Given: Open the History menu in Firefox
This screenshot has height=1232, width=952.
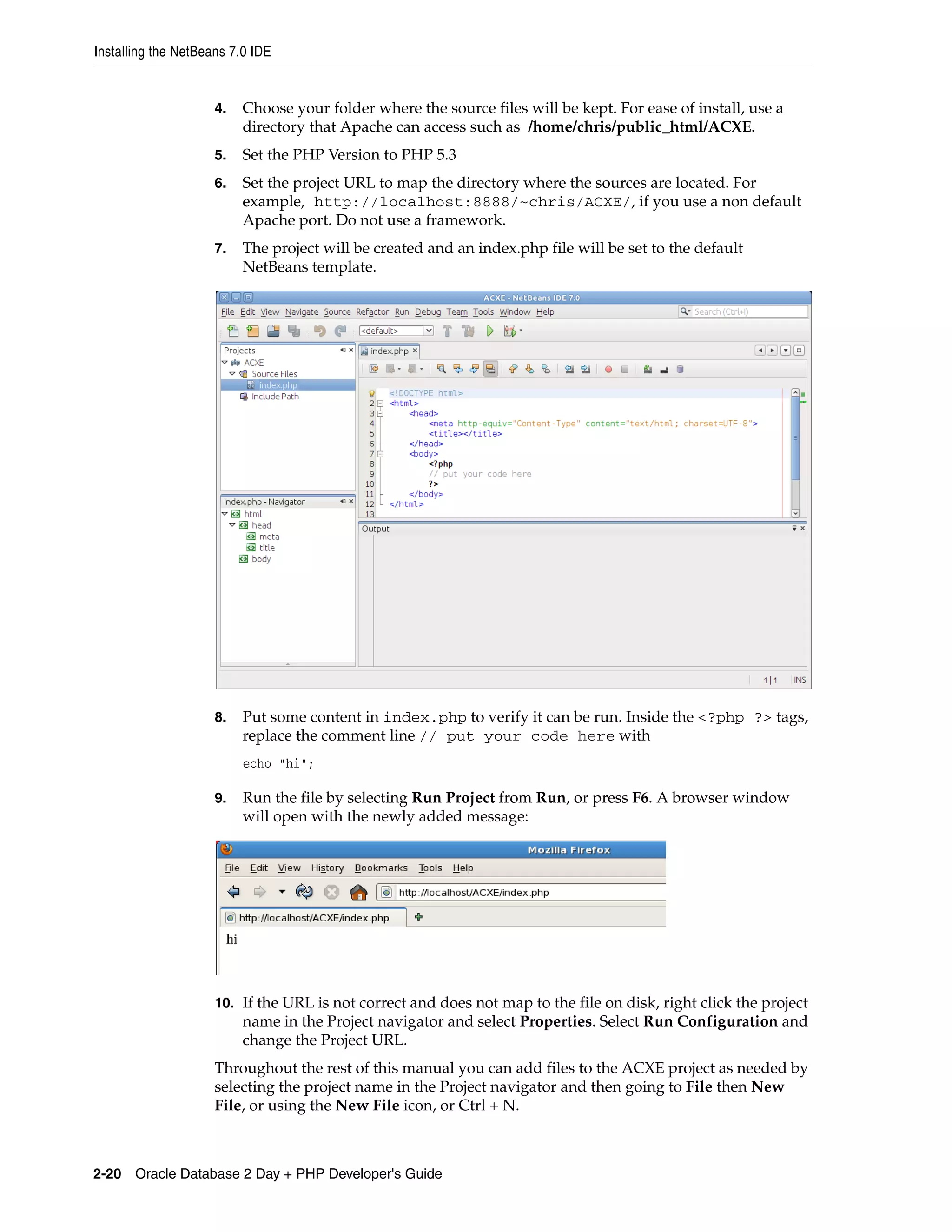Looking at the screenshot, I should coord(328,868).
